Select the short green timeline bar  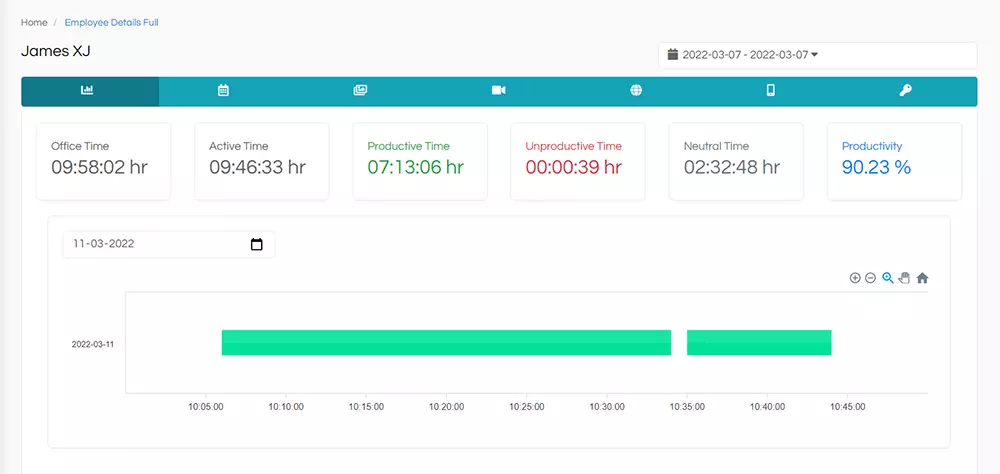(x=759, y=343)
